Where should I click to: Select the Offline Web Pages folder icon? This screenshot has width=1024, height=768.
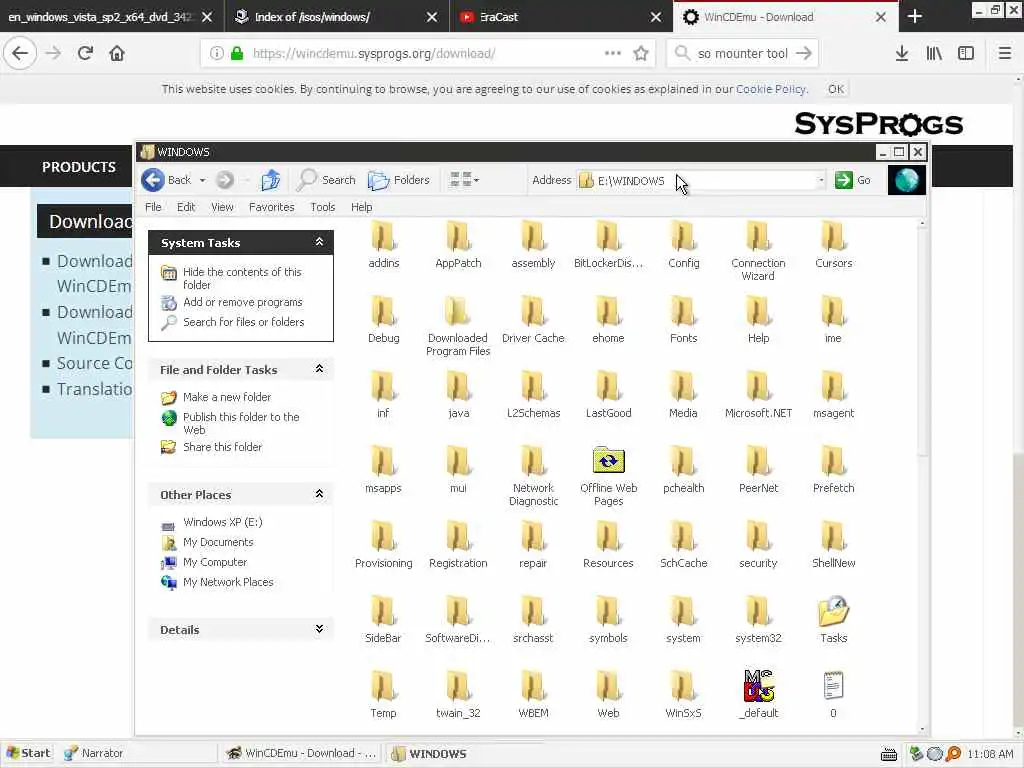pyautogui.click(x=609, y=461)
